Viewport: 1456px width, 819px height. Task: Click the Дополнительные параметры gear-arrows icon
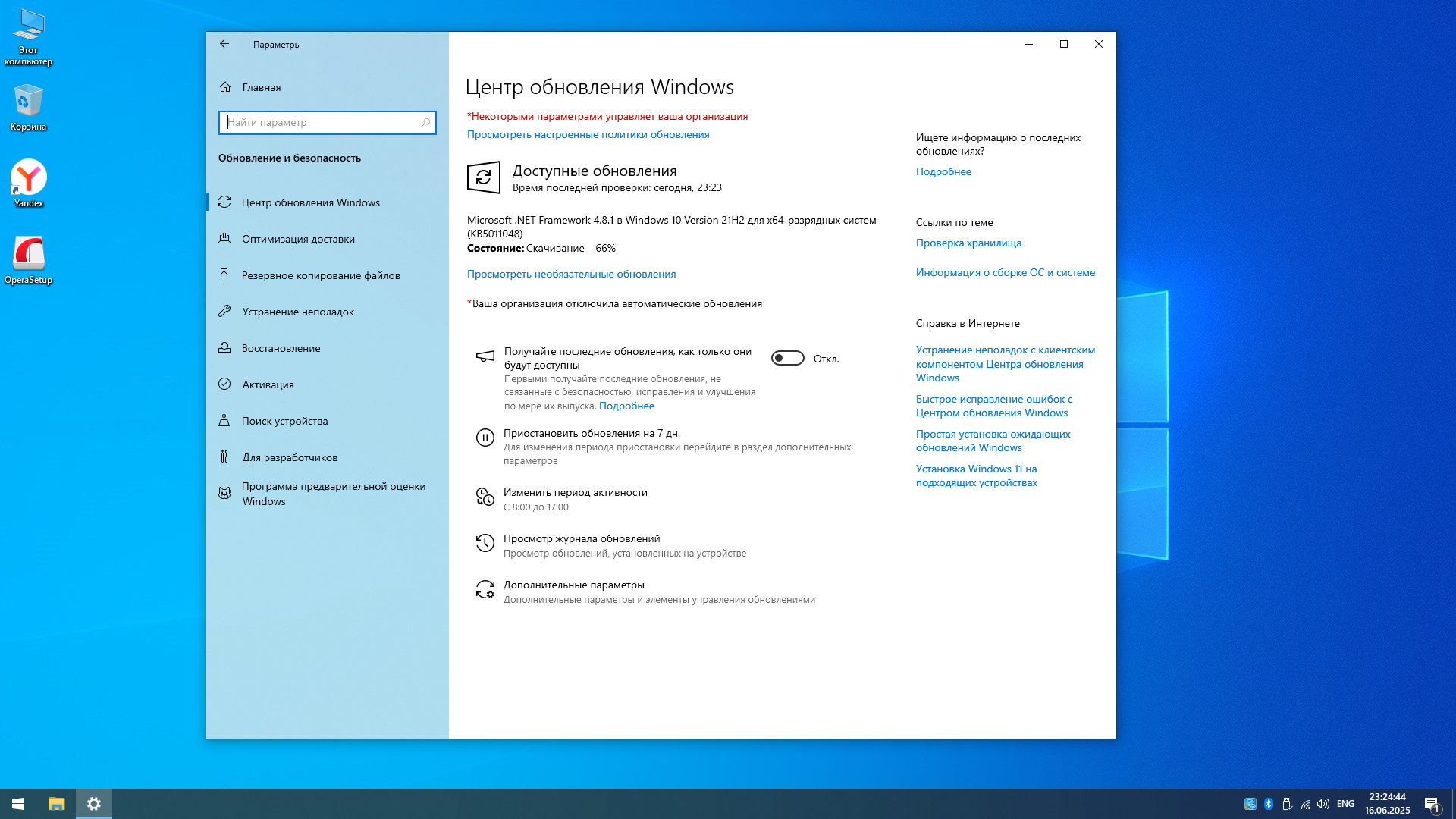(x=485, y=589)
